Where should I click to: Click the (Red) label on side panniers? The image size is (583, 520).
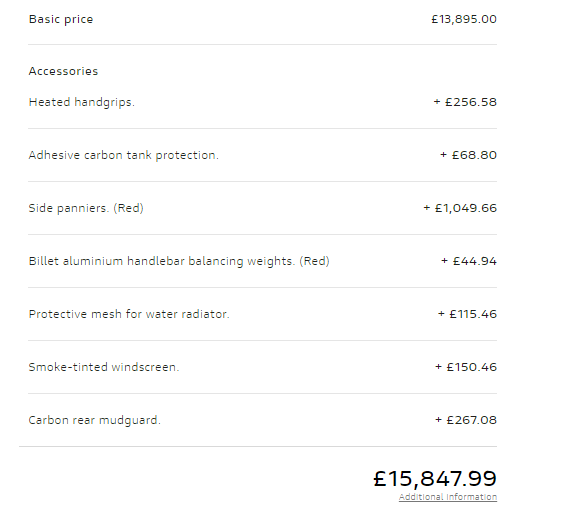click(128, 208)
